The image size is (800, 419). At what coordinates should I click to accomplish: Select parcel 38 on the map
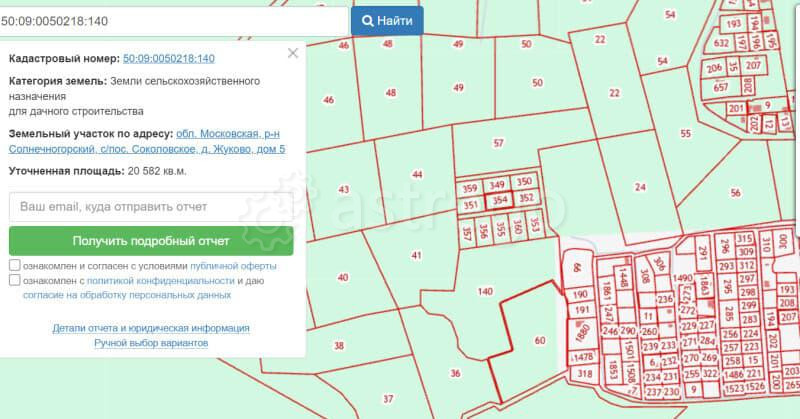(x=339, y=346)
